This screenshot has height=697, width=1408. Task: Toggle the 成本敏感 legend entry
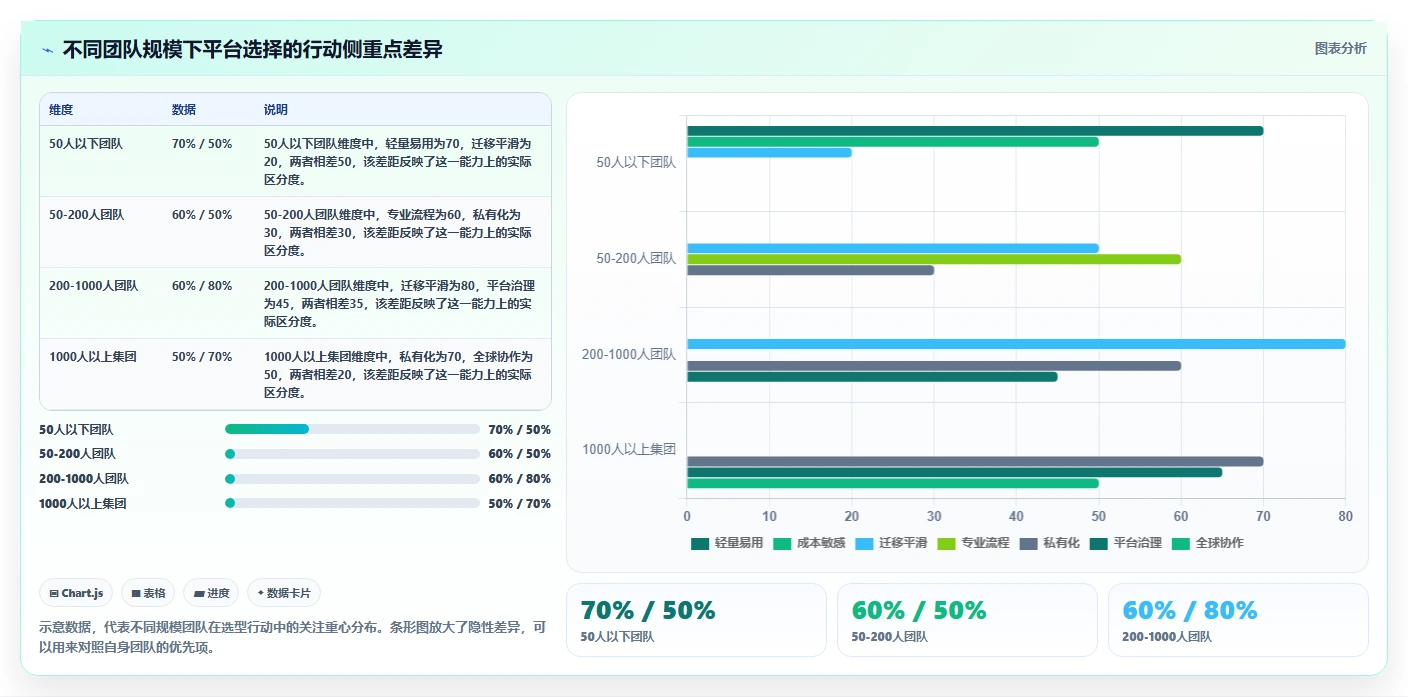point(809,543)
